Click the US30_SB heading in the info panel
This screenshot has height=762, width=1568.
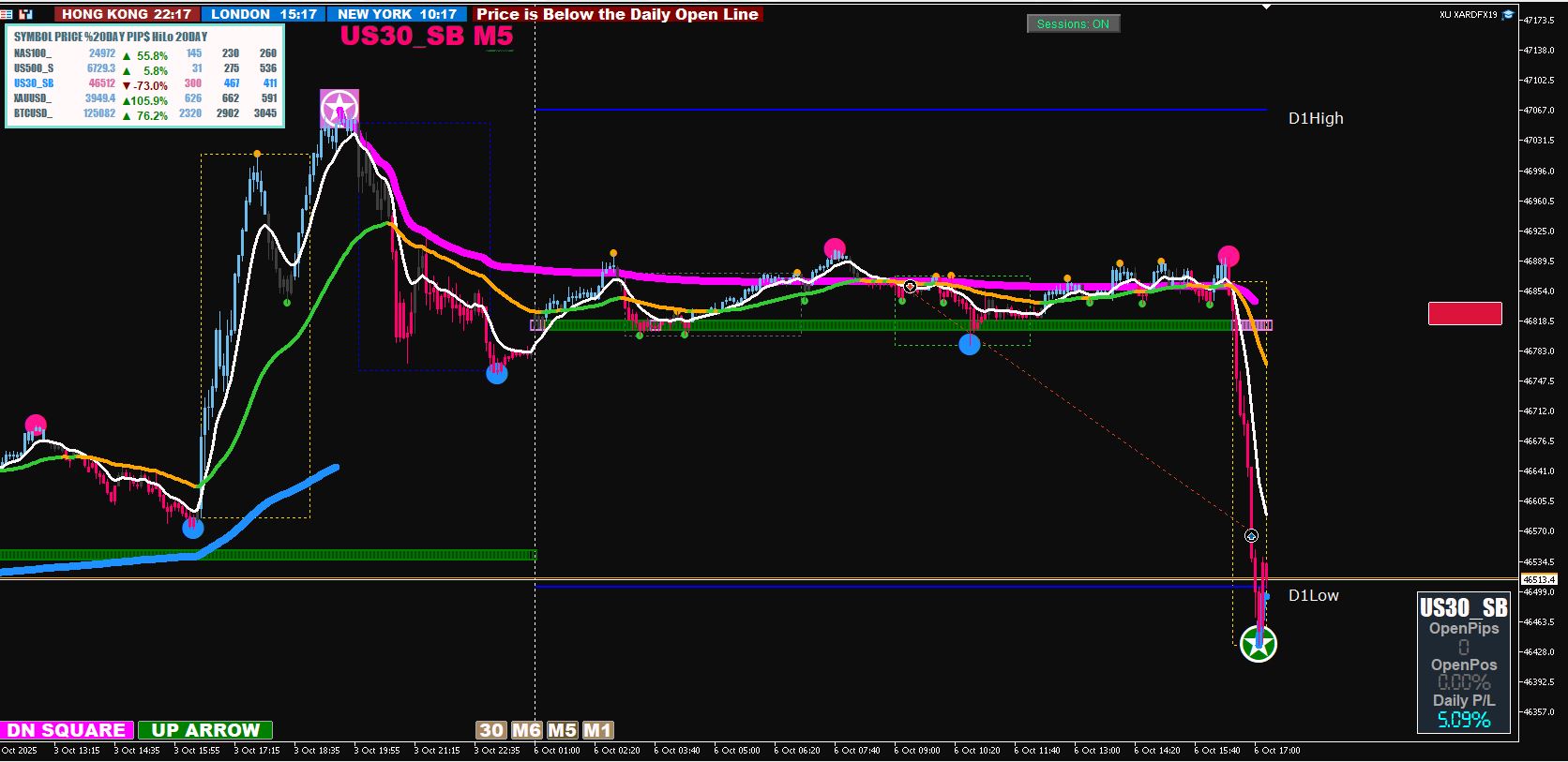click(x=1464, y=607)
